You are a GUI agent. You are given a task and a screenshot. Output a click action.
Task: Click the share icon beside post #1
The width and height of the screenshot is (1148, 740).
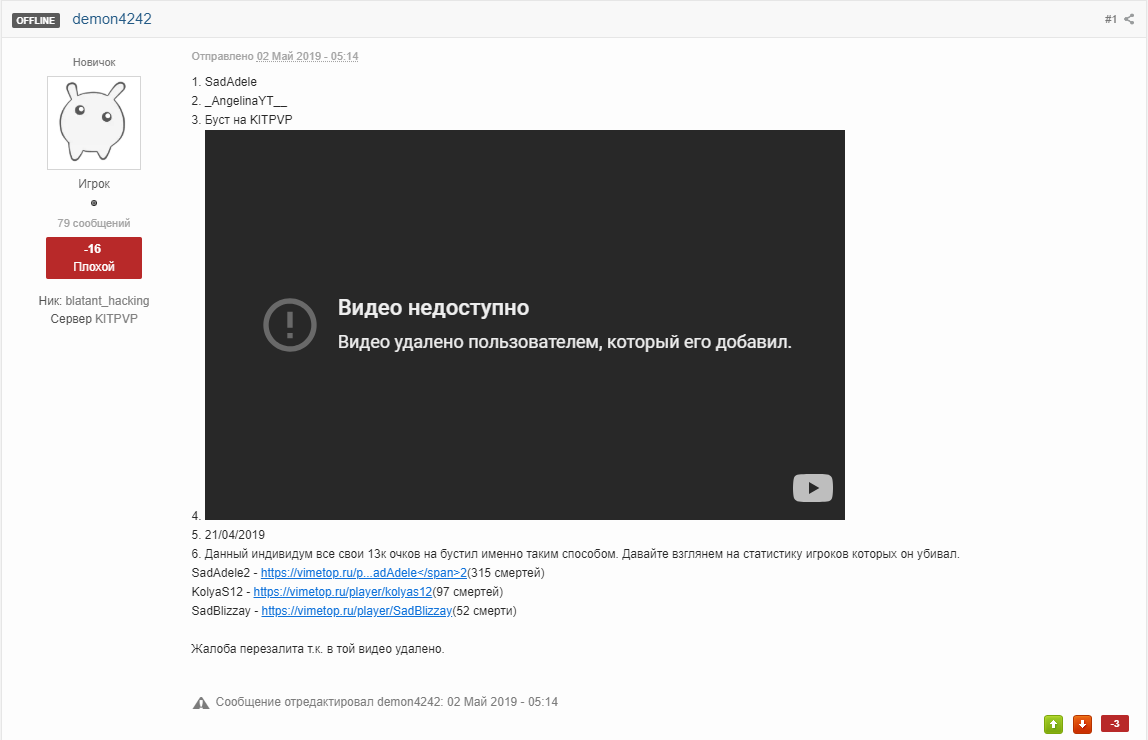(x=1128, y=19)
